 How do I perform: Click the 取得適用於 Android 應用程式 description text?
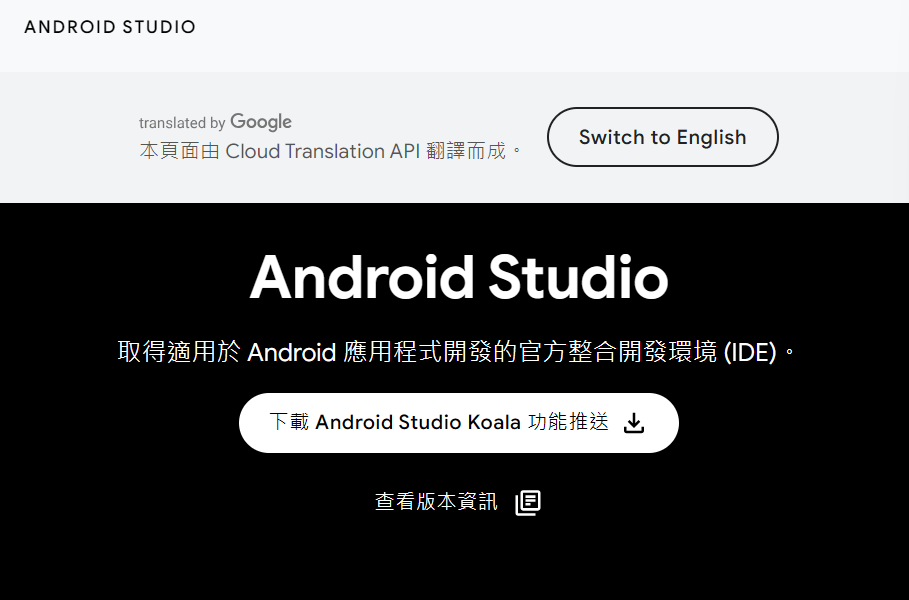(457, 352)
